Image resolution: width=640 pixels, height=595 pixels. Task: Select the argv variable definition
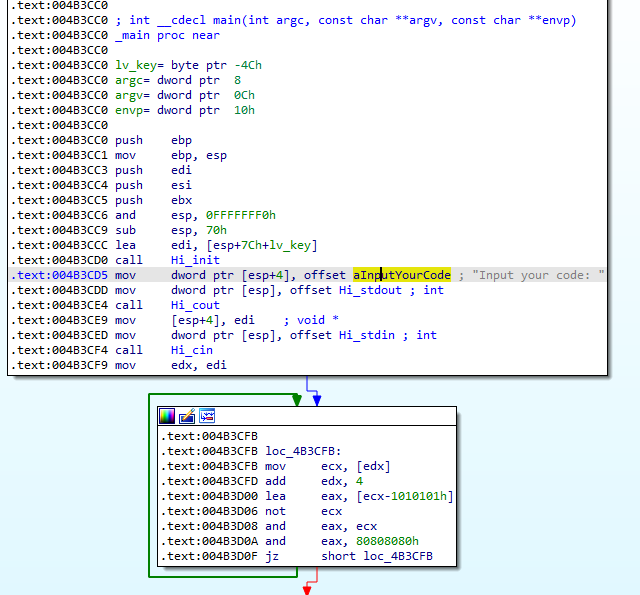(185, 95)
